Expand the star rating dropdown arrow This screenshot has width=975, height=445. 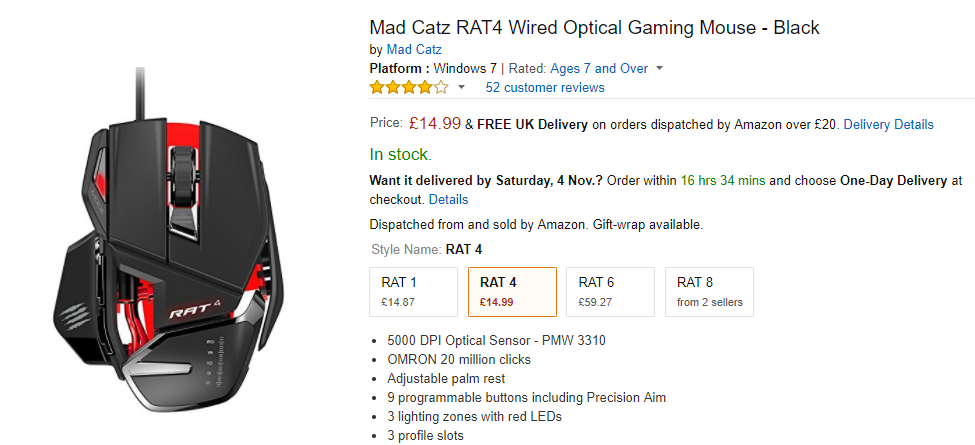coord(461,88)
